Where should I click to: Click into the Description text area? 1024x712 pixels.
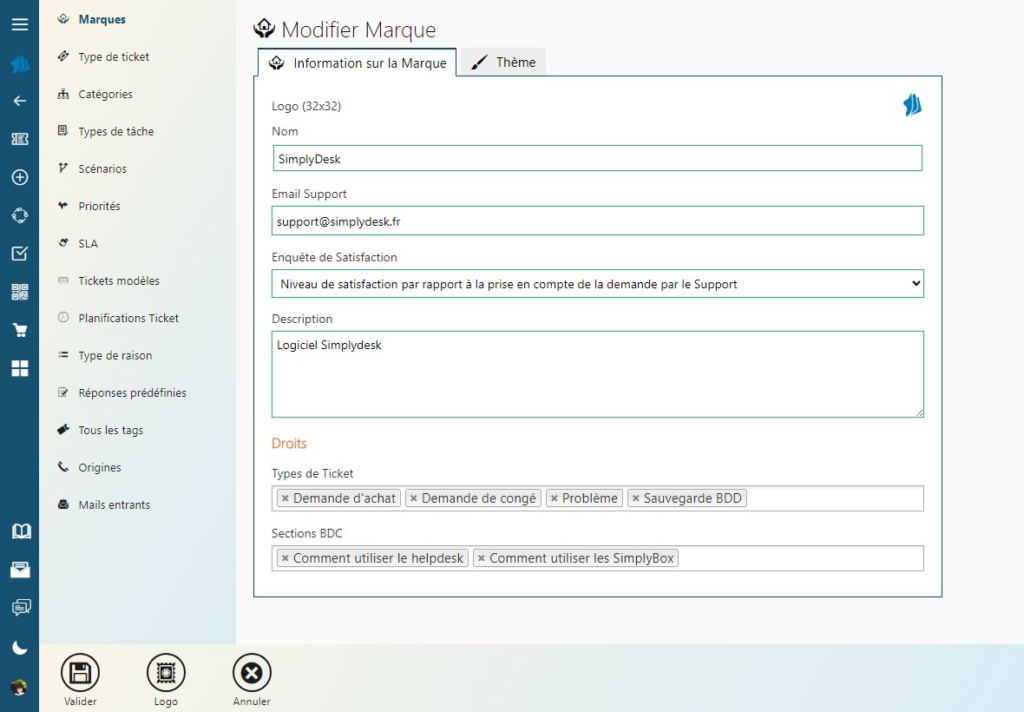point(597,374)
